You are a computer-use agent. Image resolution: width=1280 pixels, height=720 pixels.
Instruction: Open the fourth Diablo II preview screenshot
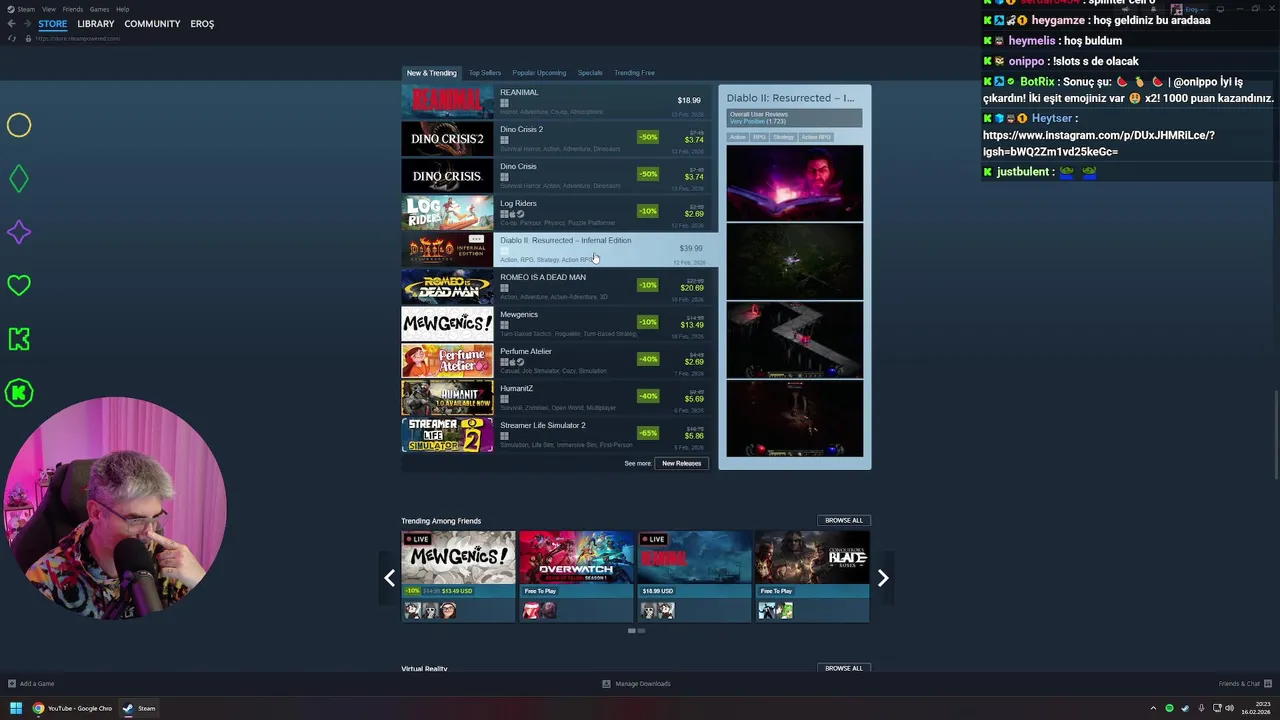pos(794,418)
